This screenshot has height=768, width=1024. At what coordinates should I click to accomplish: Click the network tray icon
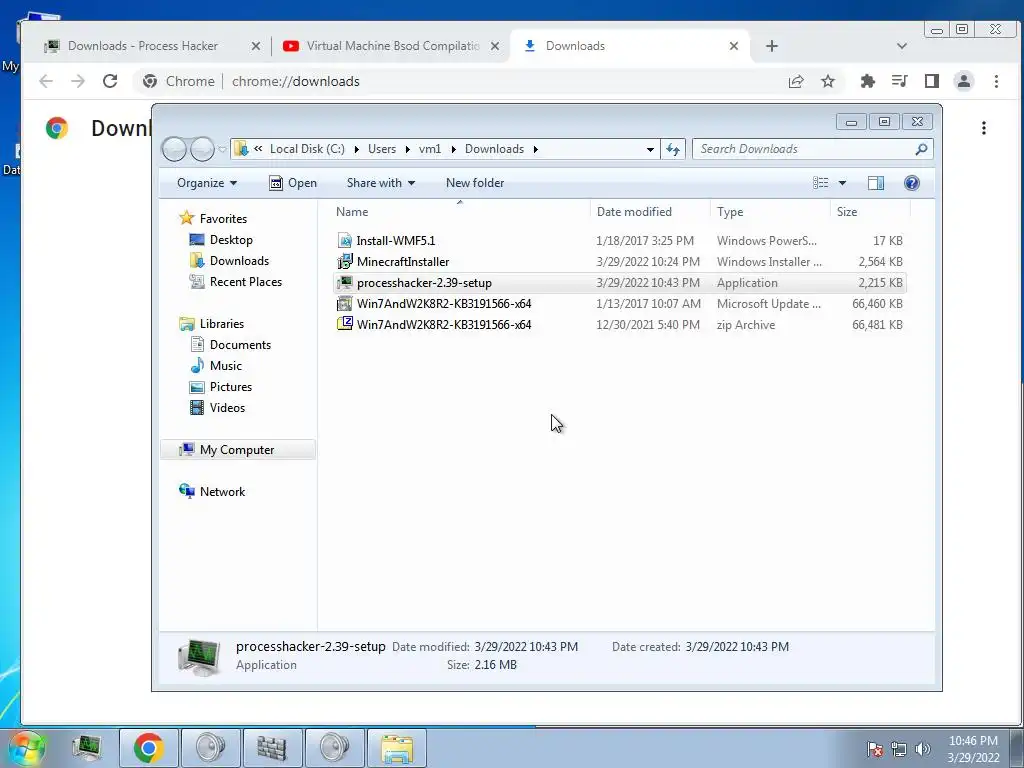(x=899, y=749)
